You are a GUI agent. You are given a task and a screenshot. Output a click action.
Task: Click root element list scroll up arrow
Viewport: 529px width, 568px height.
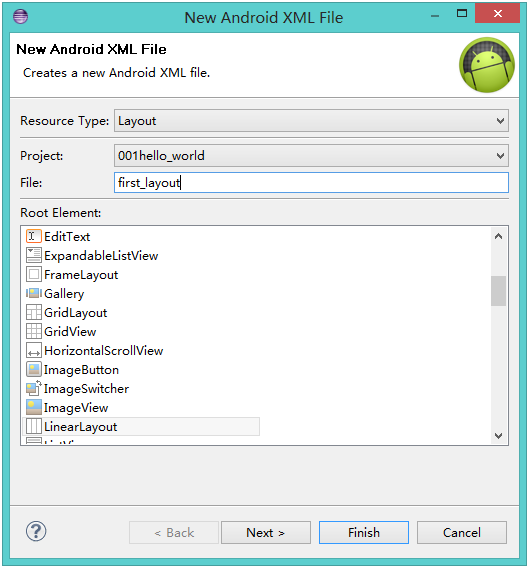pyautogui.click(x=499, y=237)
